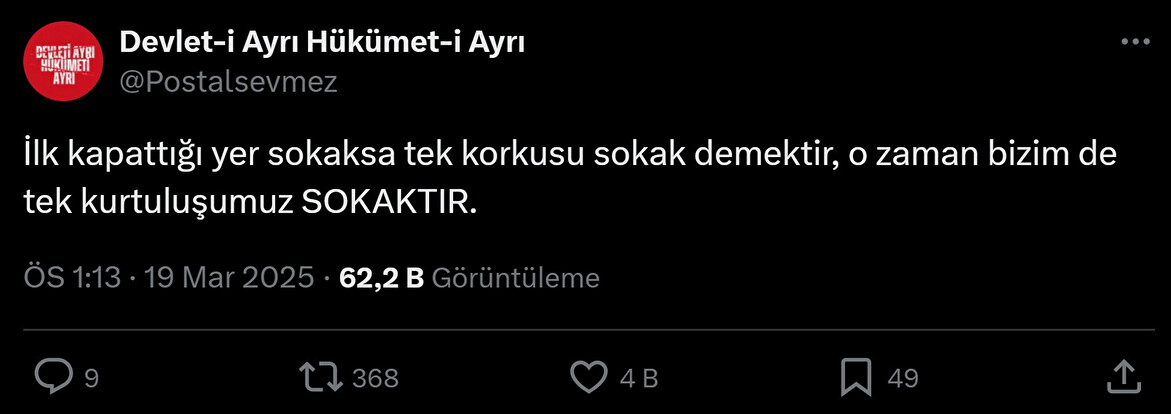Screen dimensions: 1171x414
Task: Click the retweet arrows icon
Action: click(x=320, y=377)
